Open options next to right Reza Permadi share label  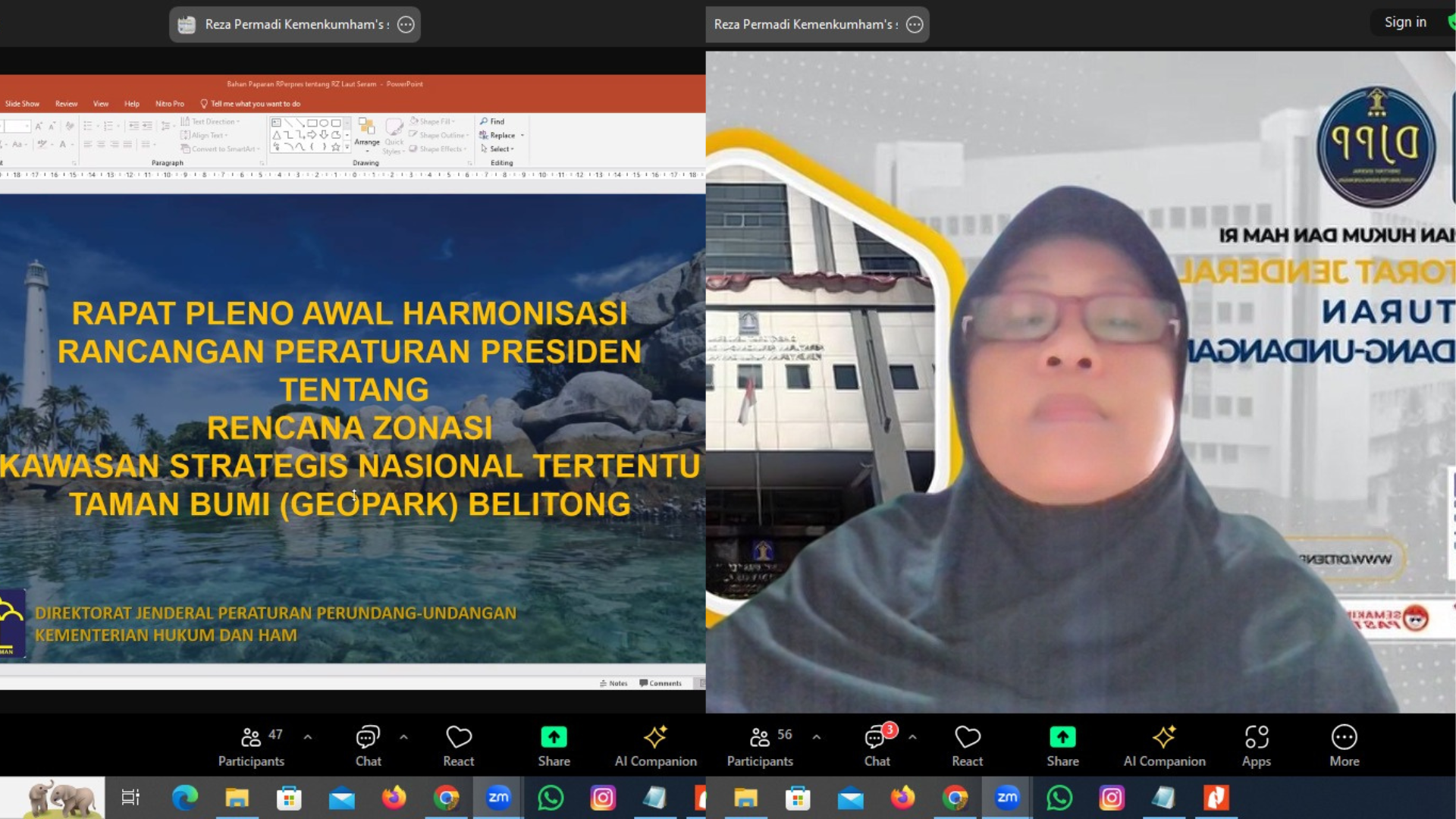[915, 24]
